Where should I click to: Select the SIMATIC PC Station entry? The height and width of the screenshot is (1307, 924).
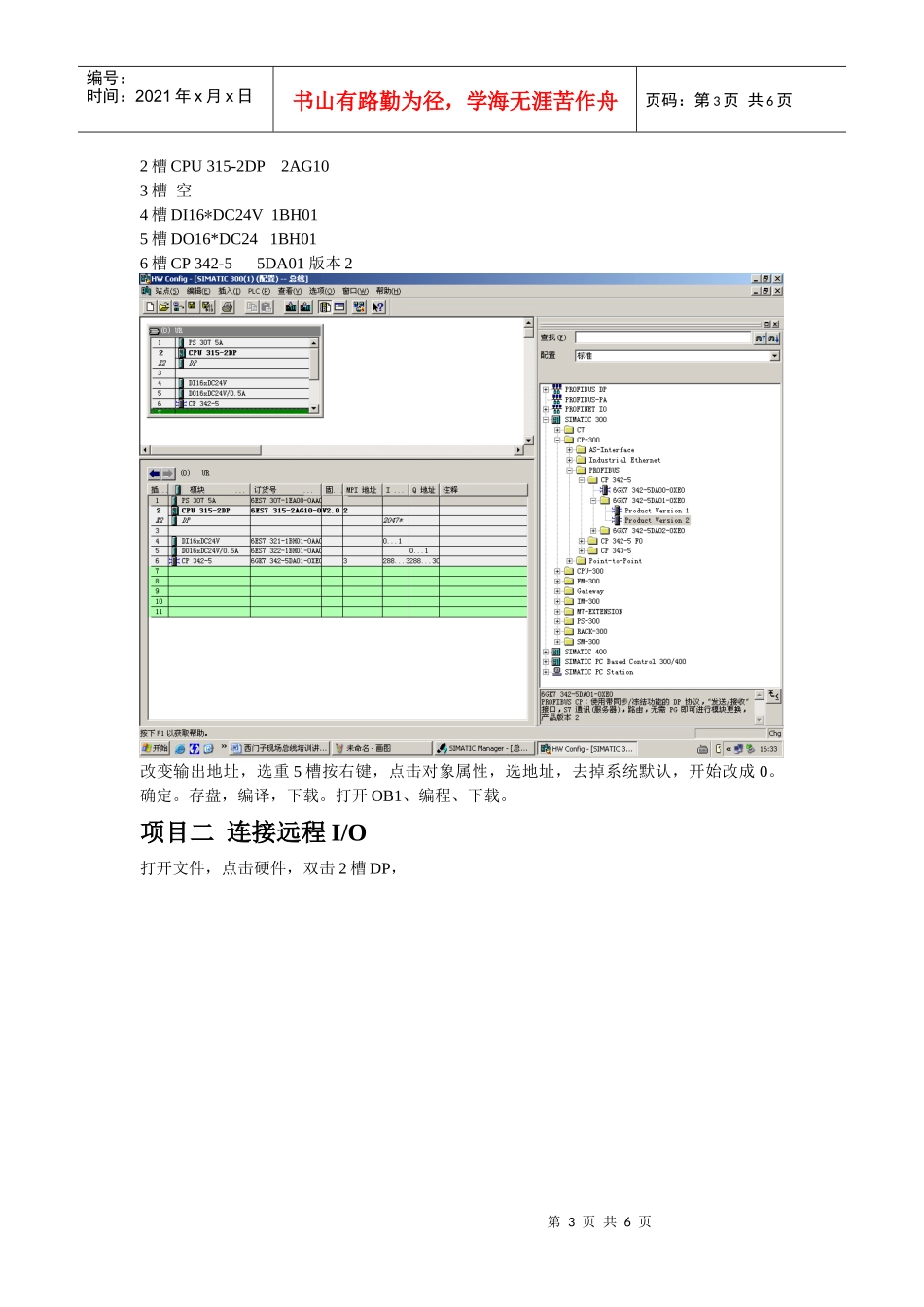(599, 672)
